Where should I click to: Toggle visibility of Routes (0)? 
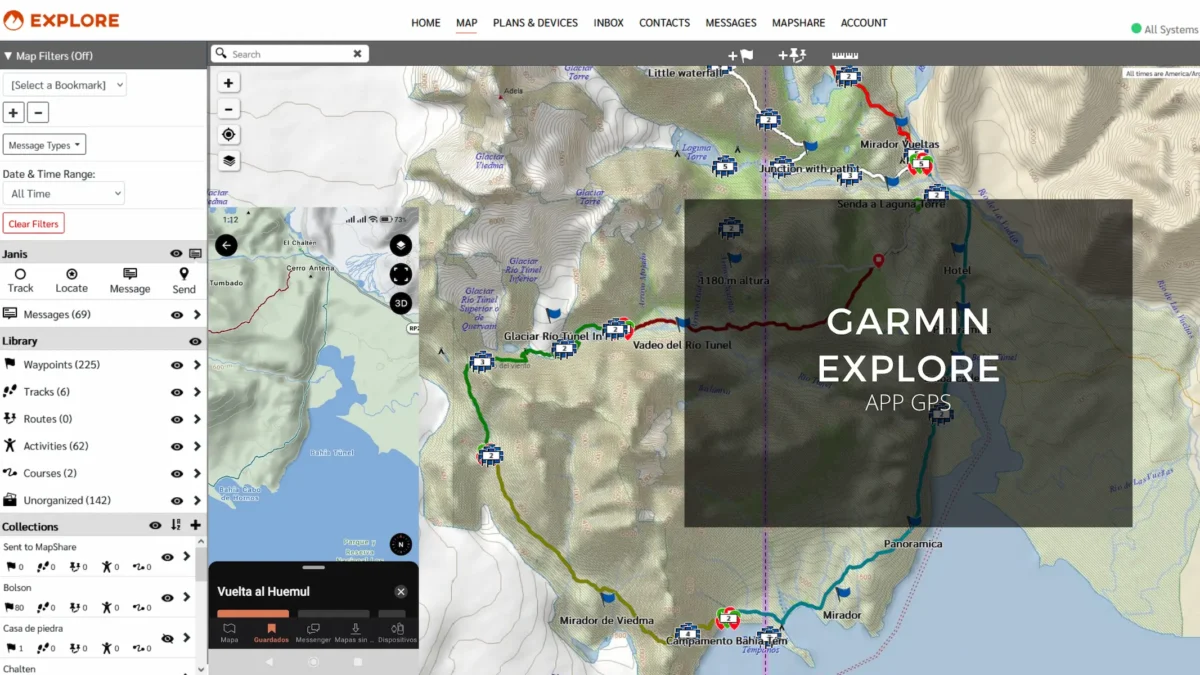(177, 419)
